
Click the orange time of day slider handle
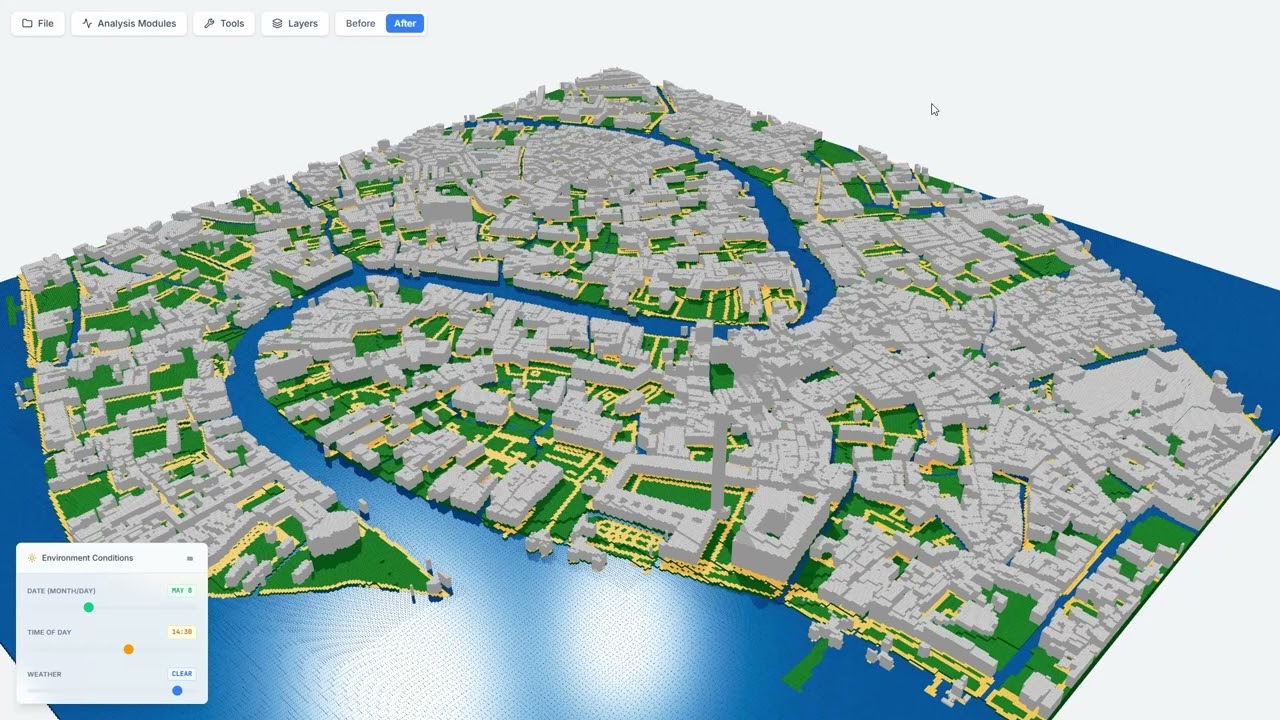point(129,649)
